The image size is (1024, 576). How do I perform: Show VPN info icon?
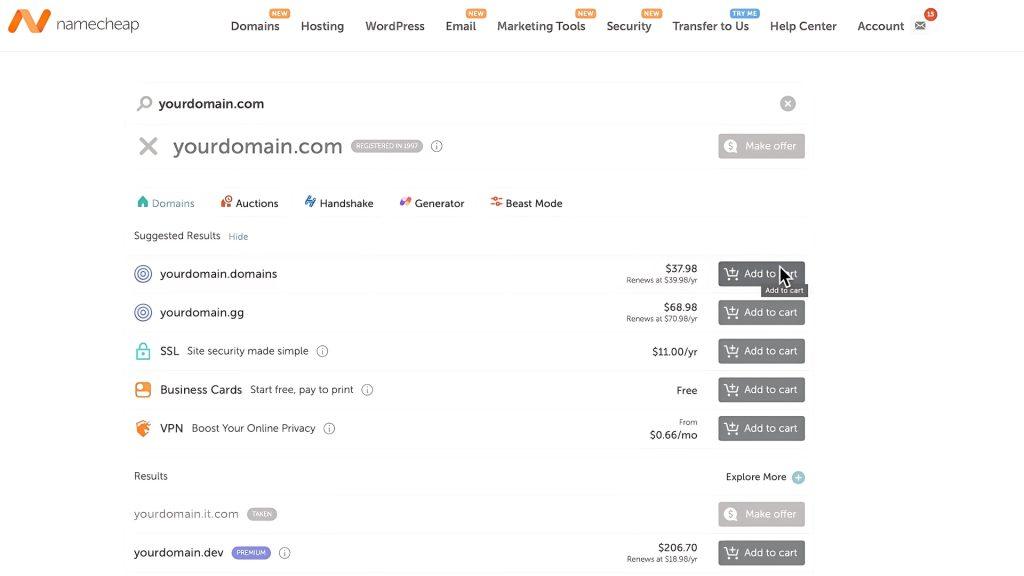click(329, 428)
